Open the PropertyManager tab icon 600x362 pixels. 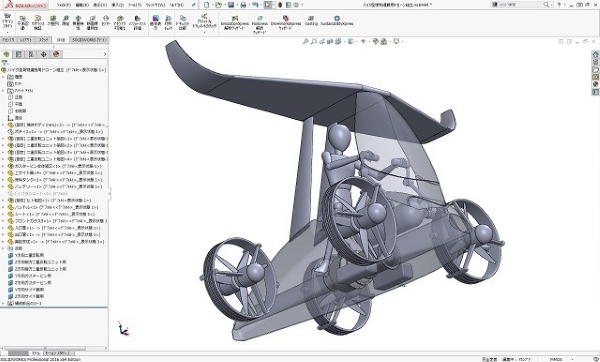[18, 54]
